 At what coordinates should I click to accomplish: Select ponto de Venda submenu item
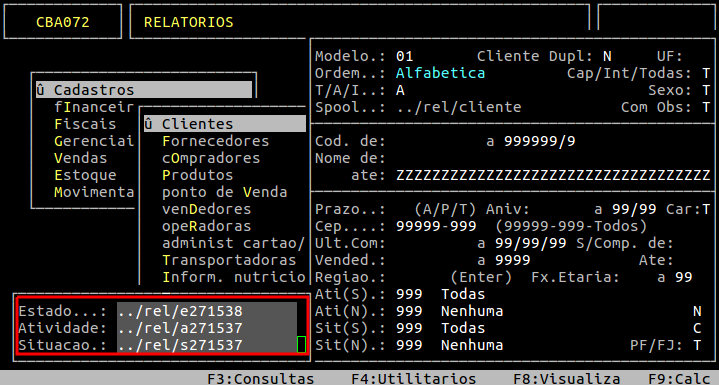point(225,192)
